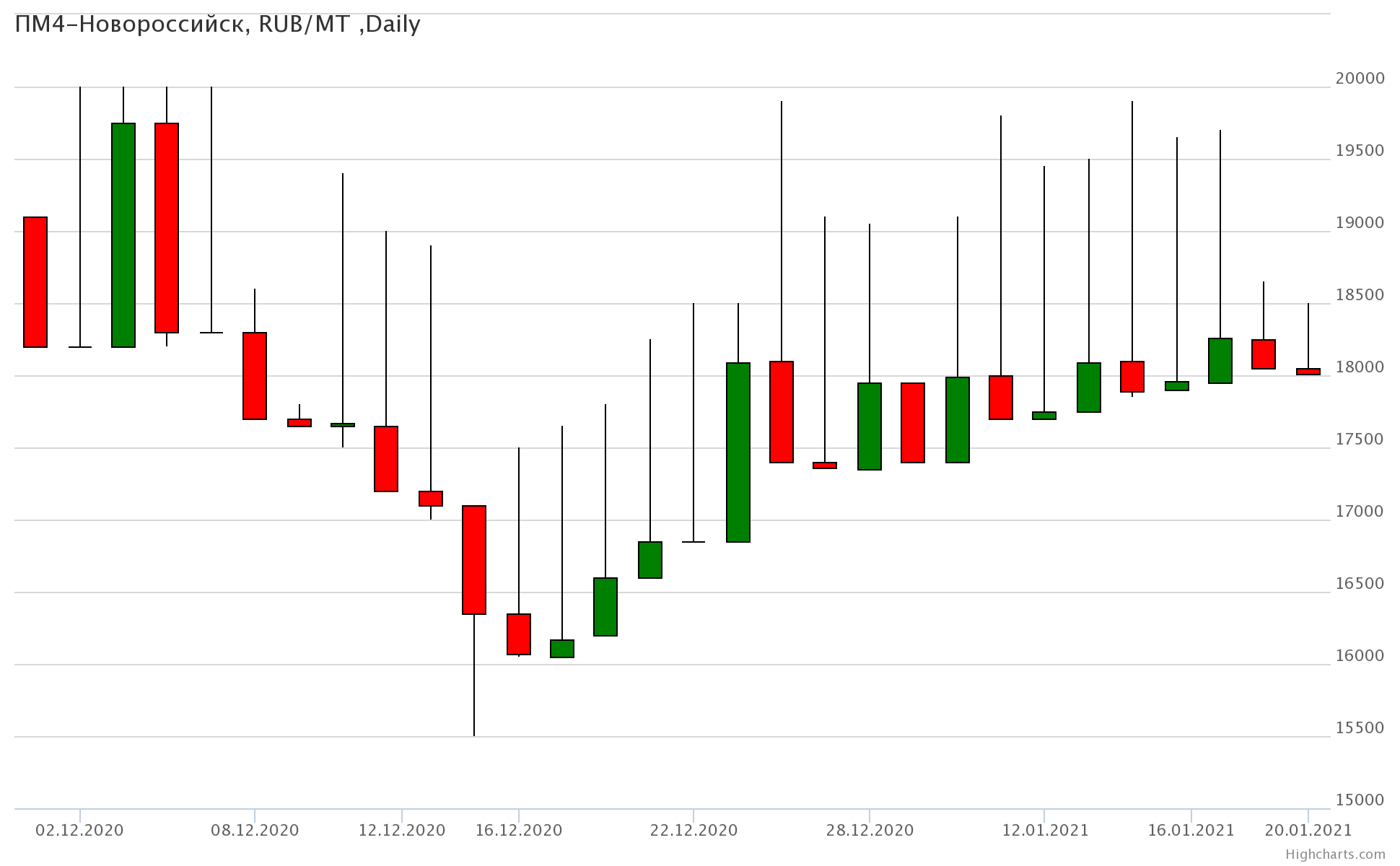Click the tall green candle near 22.12.2020
Image resolution: width=1400 pixels, height=866 pixels.
click(x=738, y=452)
